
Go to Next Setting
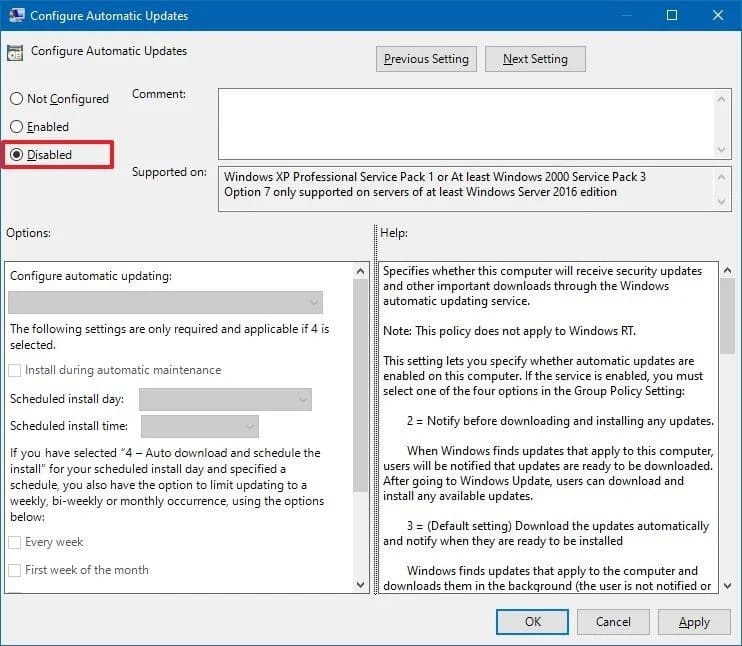pos(535,59)
